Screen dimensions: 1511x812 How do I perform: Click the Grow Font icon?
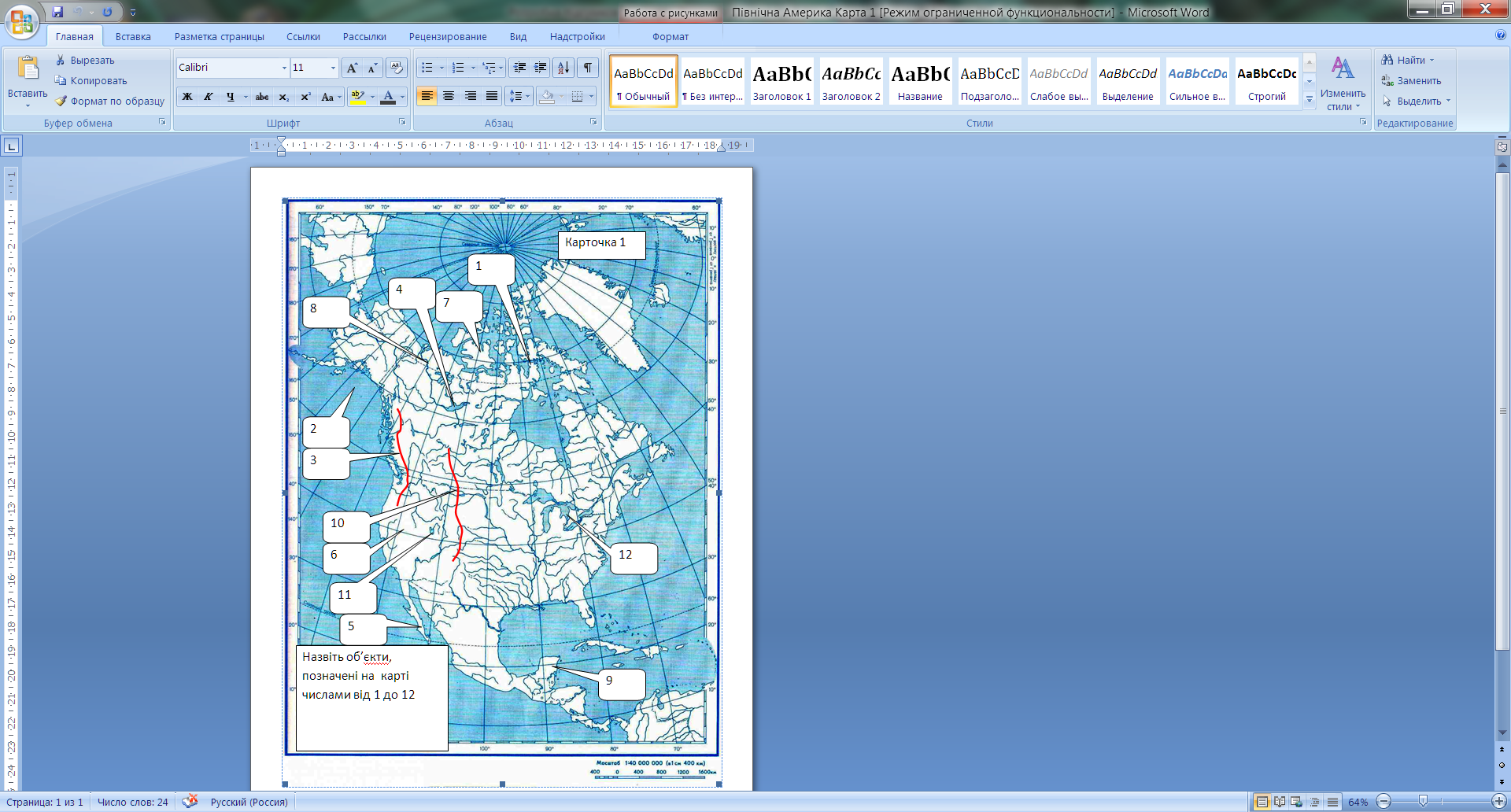tap(352, 68)
